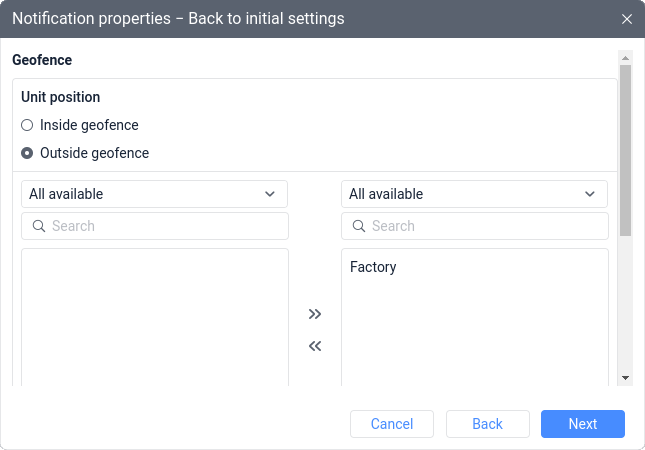Click the chevron on right All available
This screenshot has width=645, height=450.
[x=590, y=194]
